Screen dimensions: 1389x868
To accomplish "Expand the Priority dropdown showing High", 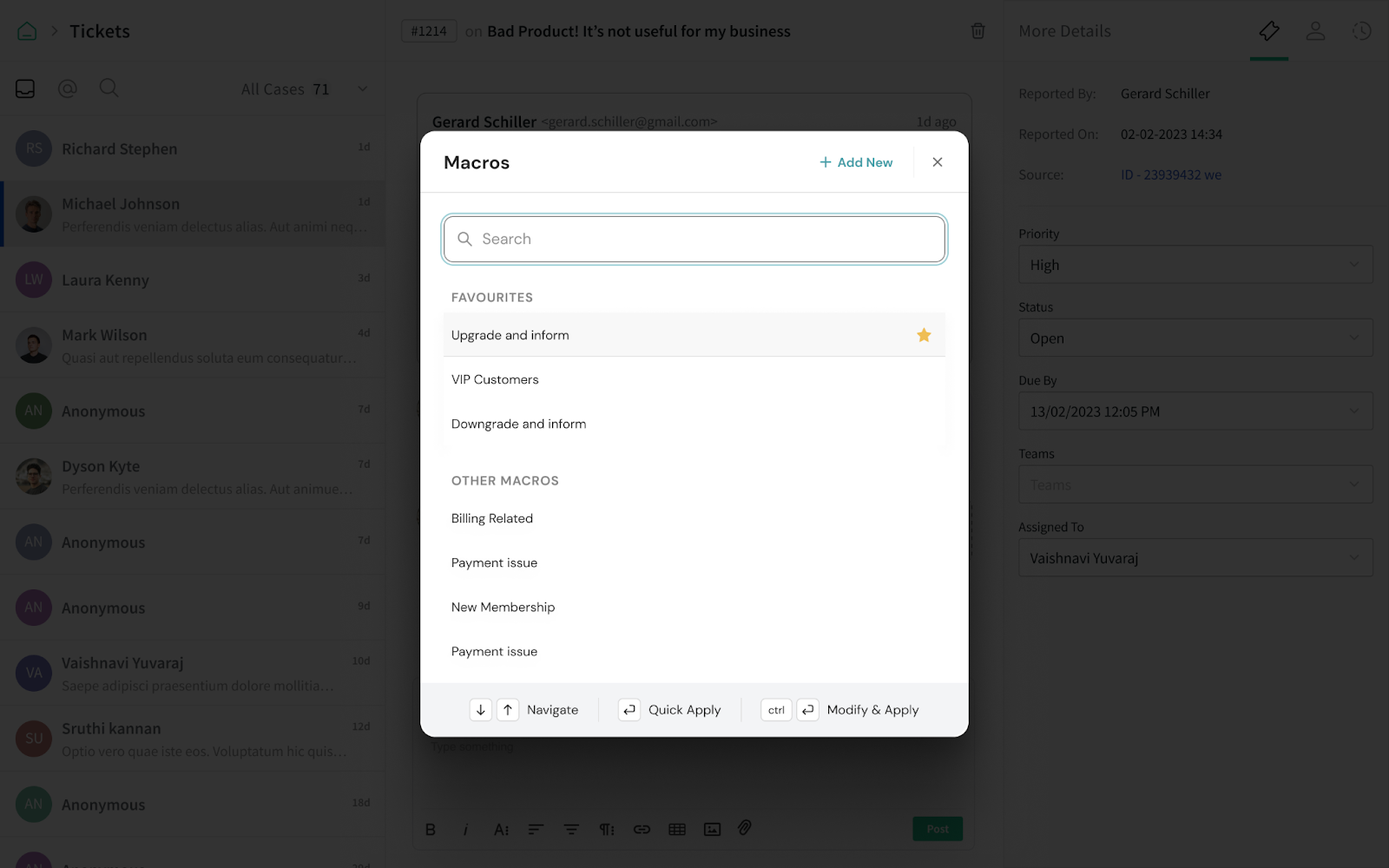I will (1195, 265).
